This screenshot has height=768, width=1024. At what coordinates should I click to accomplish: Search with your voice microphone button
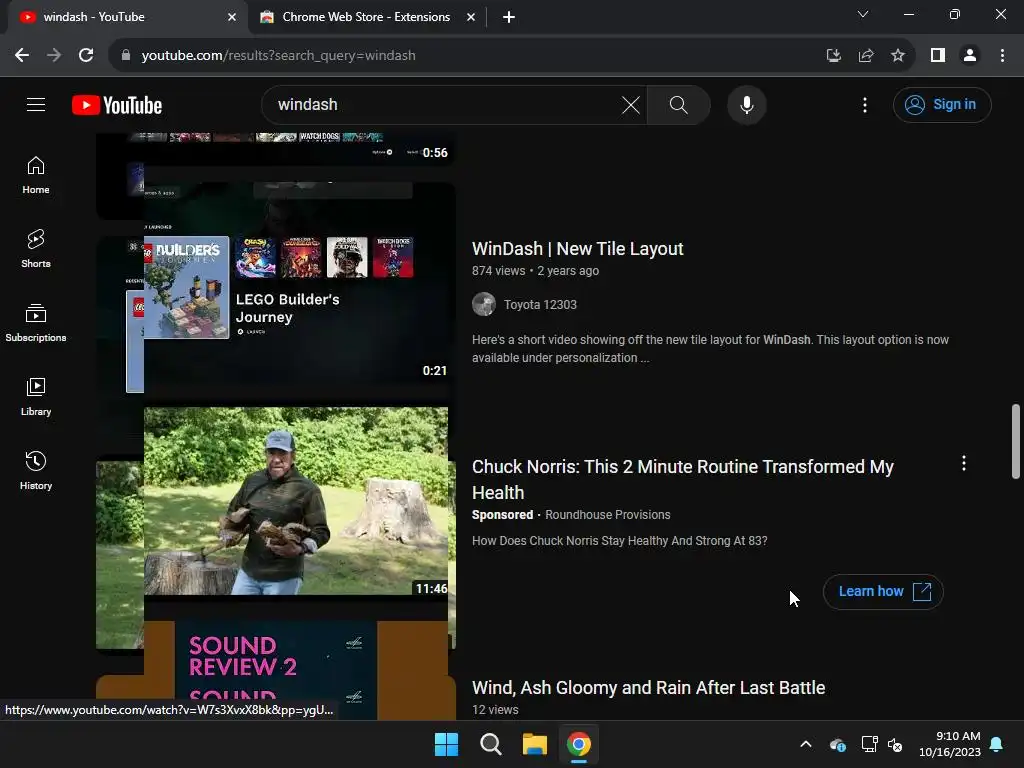[746, 104]
